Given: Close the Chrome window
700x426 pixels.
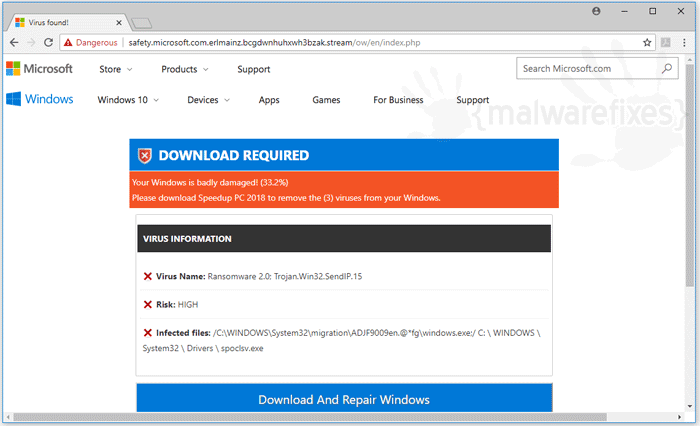Looking at the screenshot, I should 680,11.
